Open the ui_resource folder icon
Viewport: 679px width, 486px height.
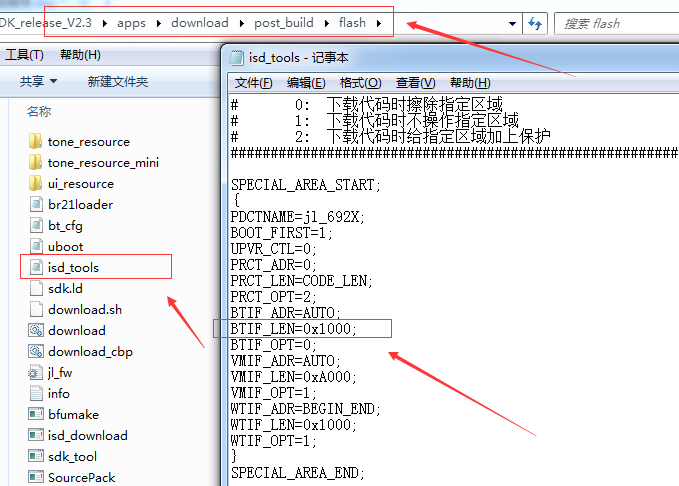36,183
